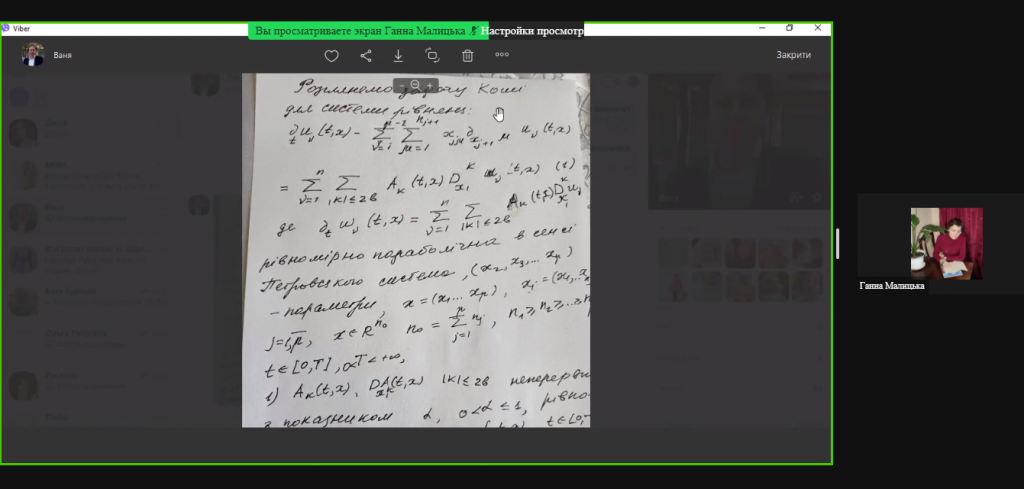This screenshot has height=489, width=1024.
Task: Reset zoom via the magnifier icon
Action: click(x=416, y=85)
